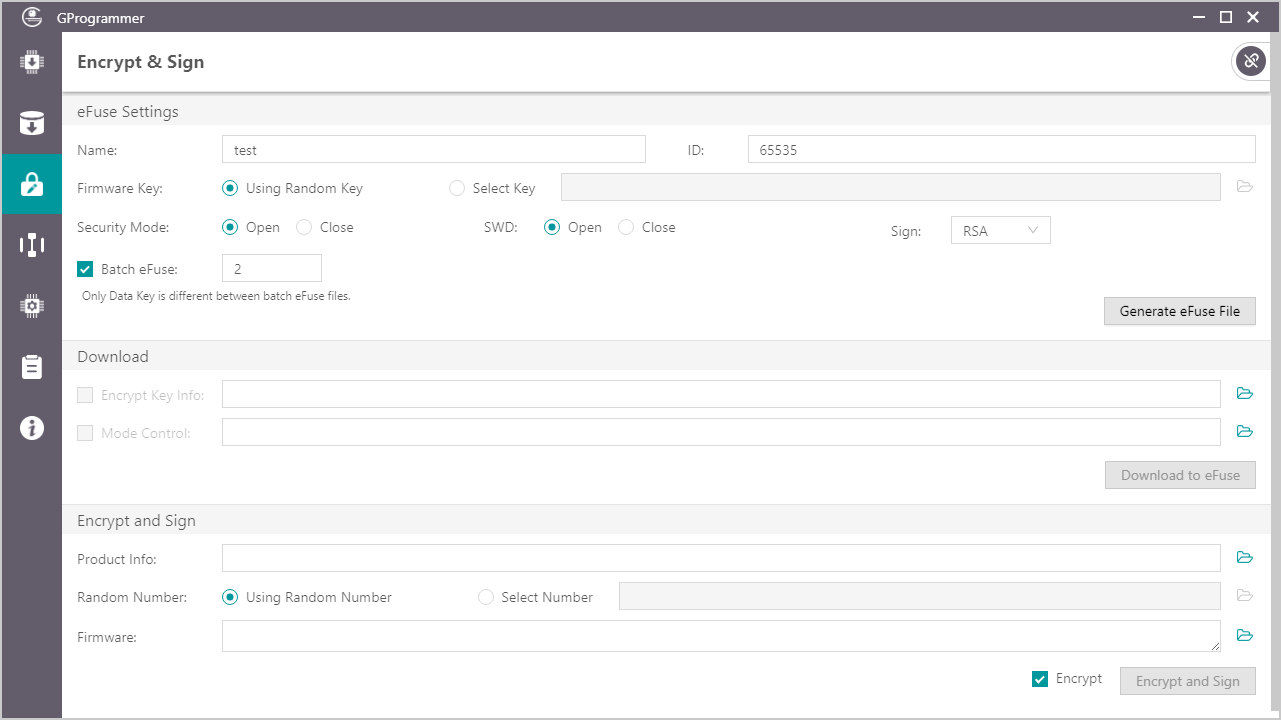Open the about info sidebar icon

[31, 428]
